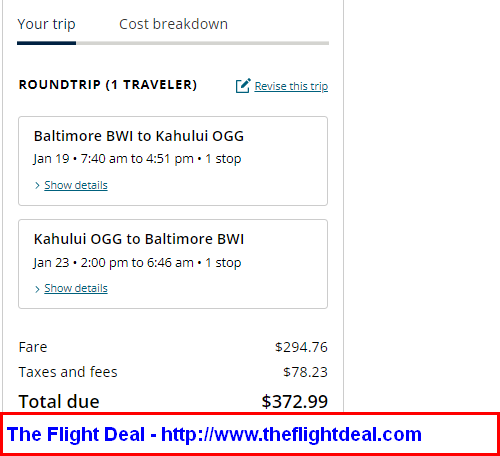Click the pencil edit icon beside Revise this trip
The image size is (500, 456).
pos(243,86)
